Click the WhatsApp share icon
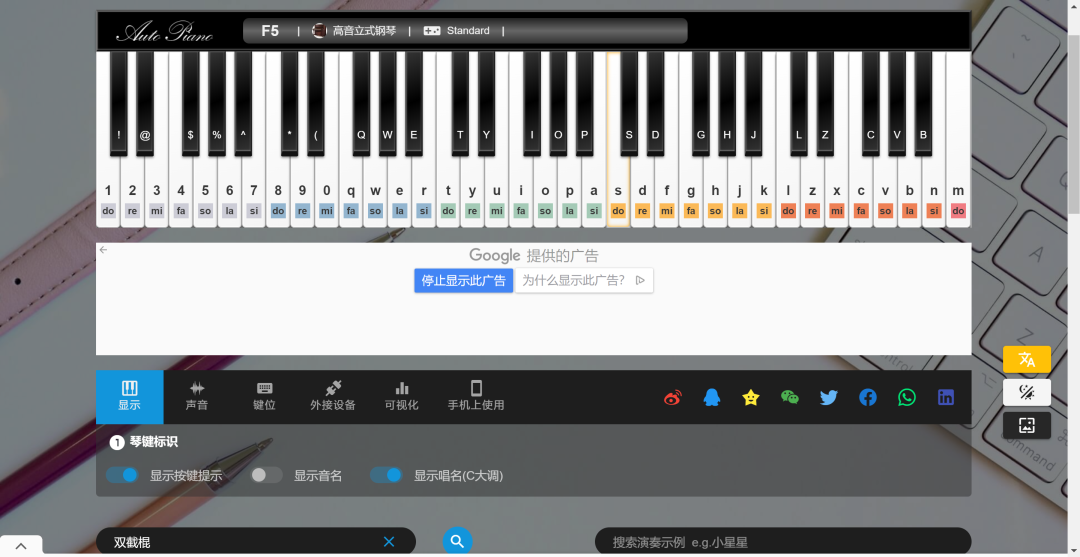Viewport: 1080px width, 557px height. [x=907, y=397]
